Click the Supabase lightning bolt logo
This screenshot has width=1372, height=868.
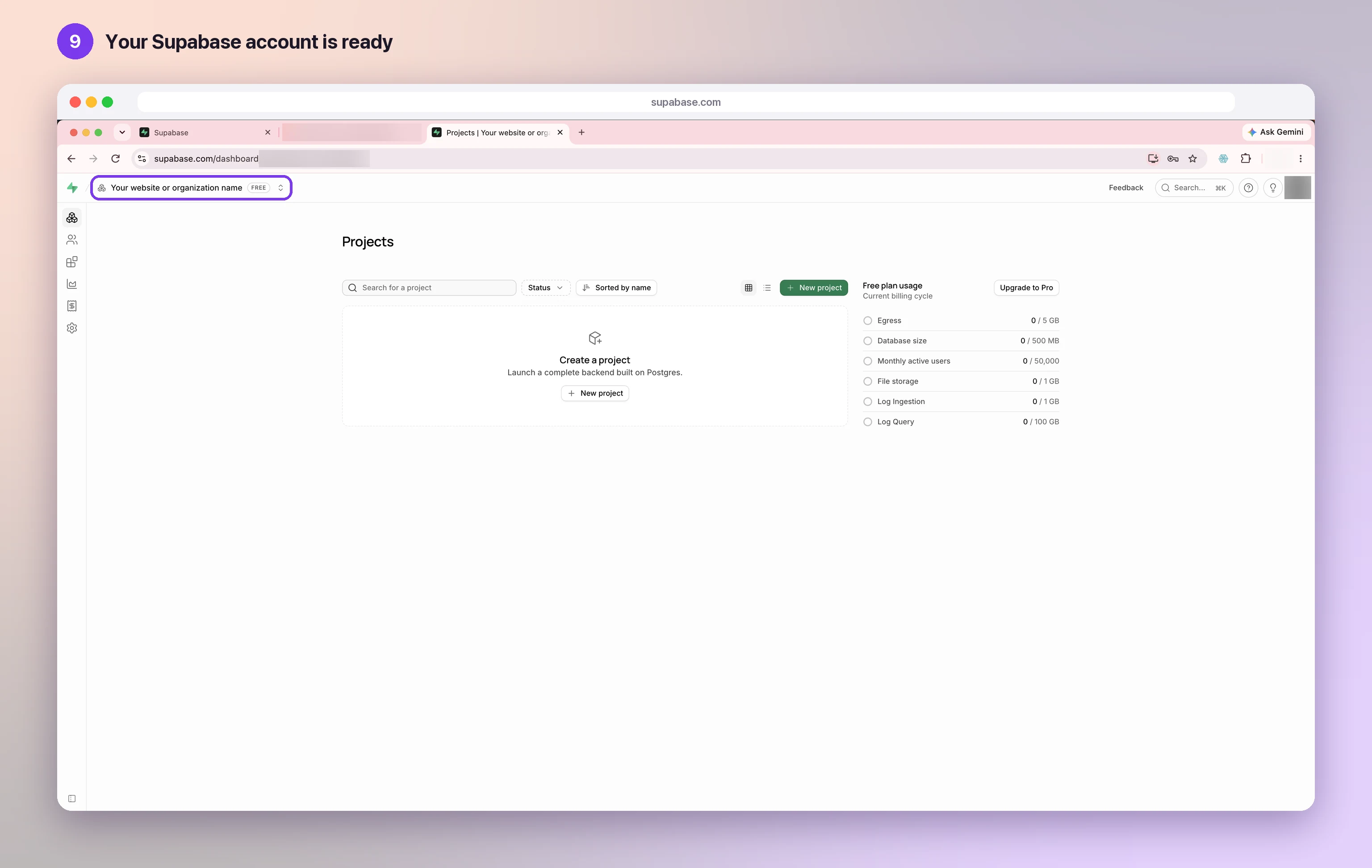click(72, 188)
